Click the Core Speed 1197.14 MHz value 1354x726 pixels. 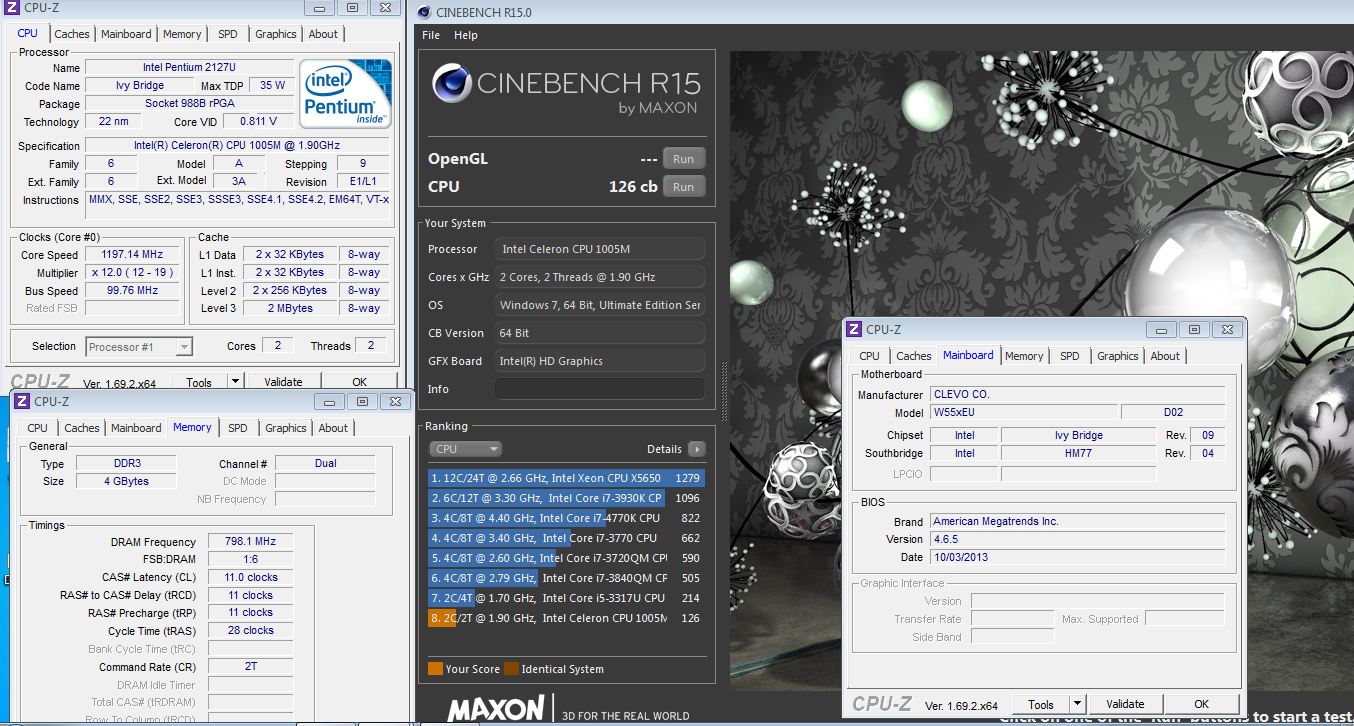tap(132, 255)
